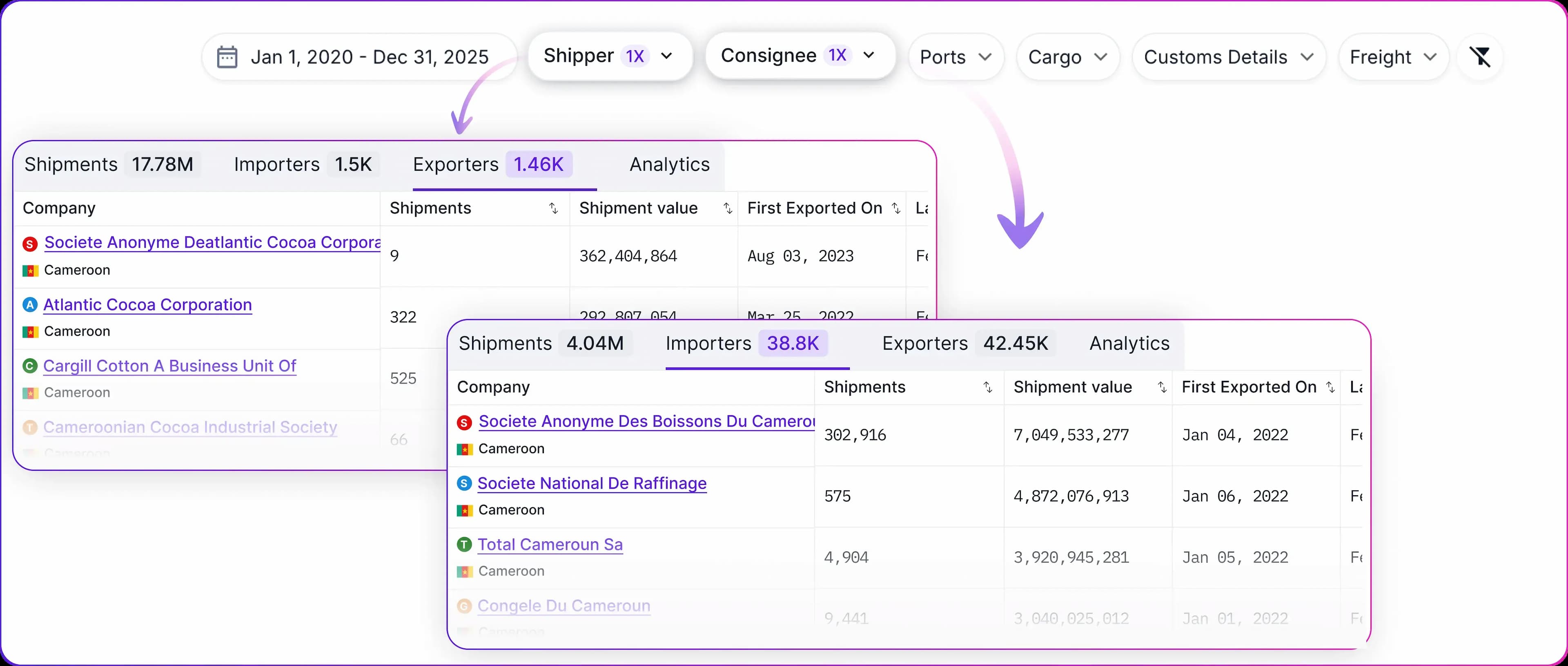Open Societe National De Raffinage link
Viewport: 1568px width, 666px height.
pyautogui.click(x=592, y=484)
